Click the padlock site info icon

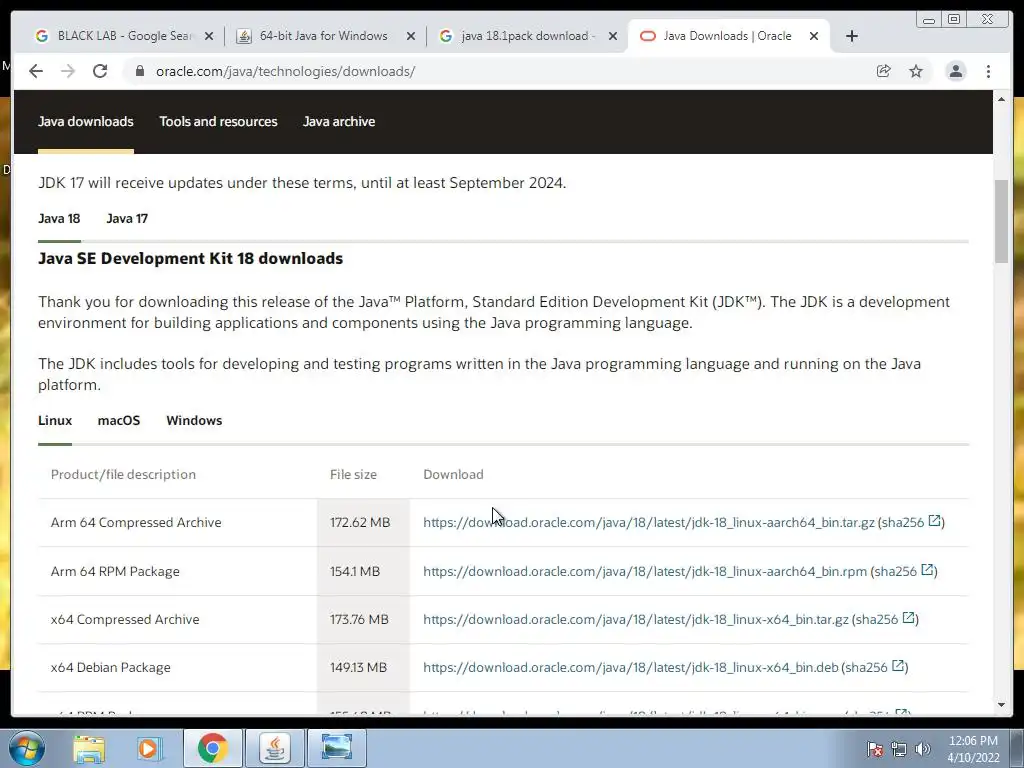coord(140,71)
